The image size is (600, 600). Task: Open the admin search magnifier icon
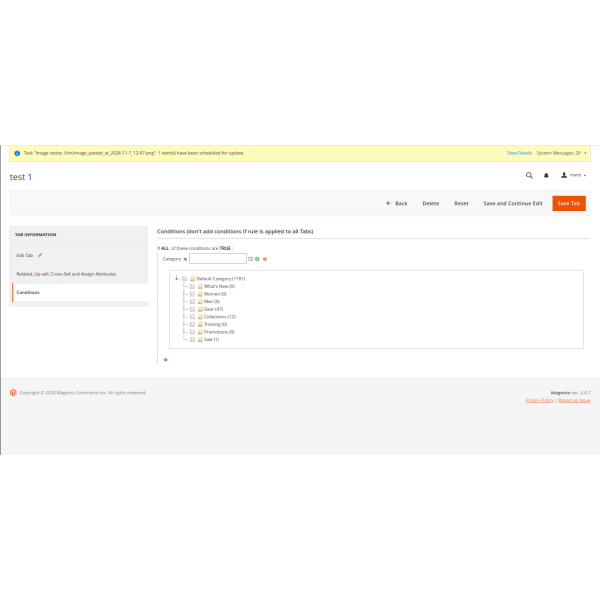(x=529, y=175)
